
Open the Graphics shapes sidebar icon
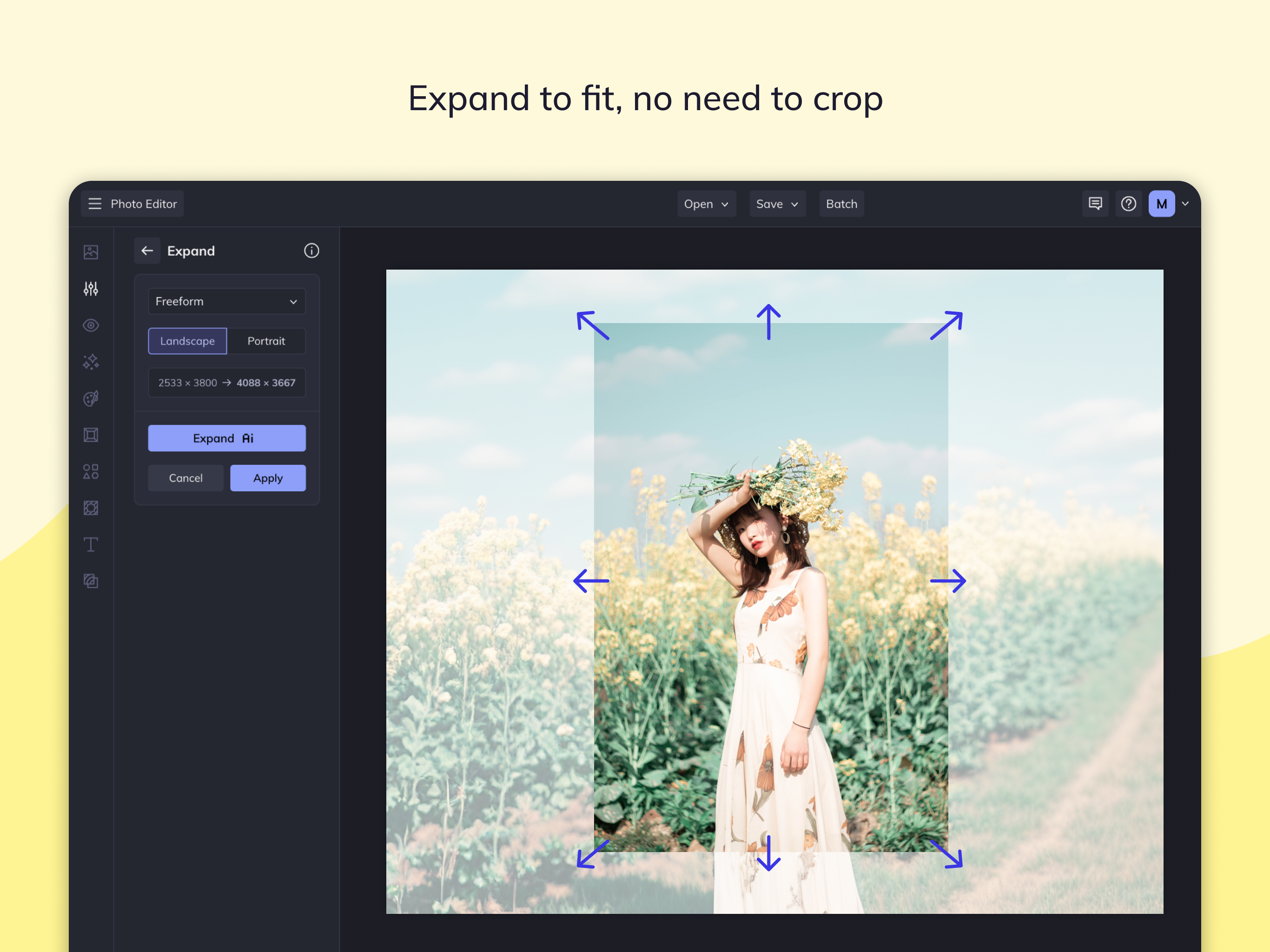pos(91,471)
